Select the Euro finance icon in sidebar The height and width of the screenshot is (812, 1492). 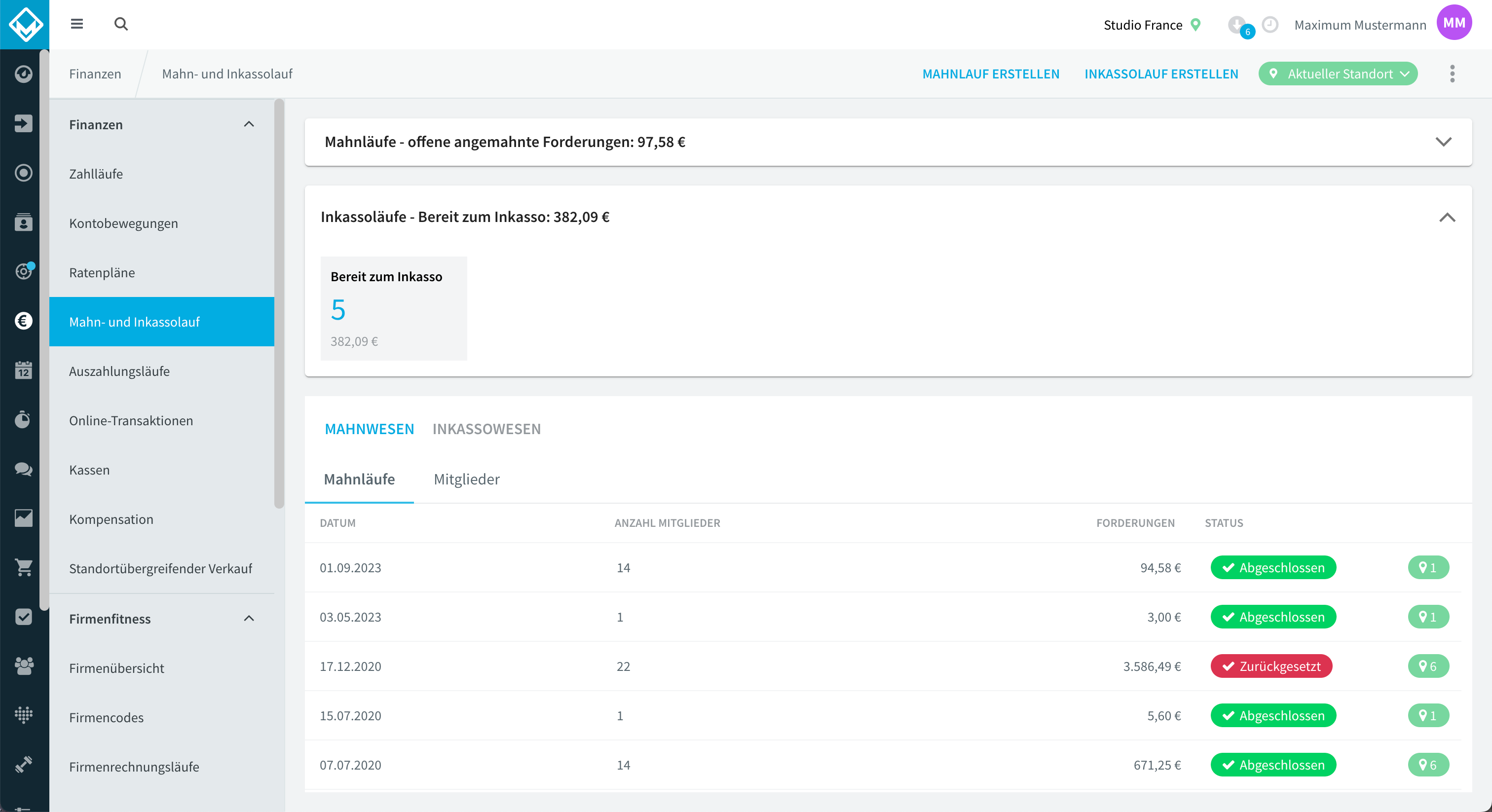tap(24, 320)
